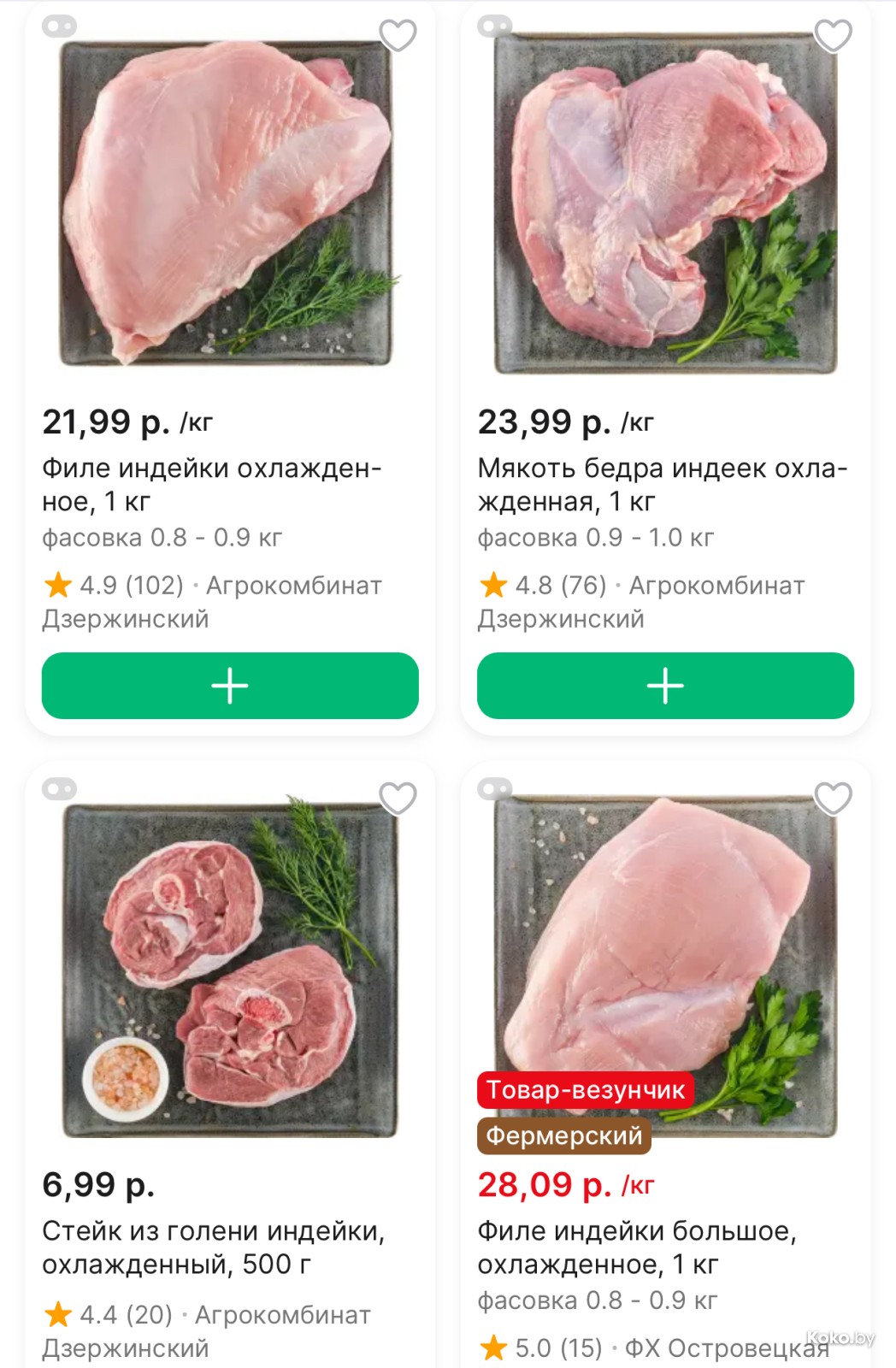Tap heart on Мякоть бедра индеек card

(x=833, y=36)
